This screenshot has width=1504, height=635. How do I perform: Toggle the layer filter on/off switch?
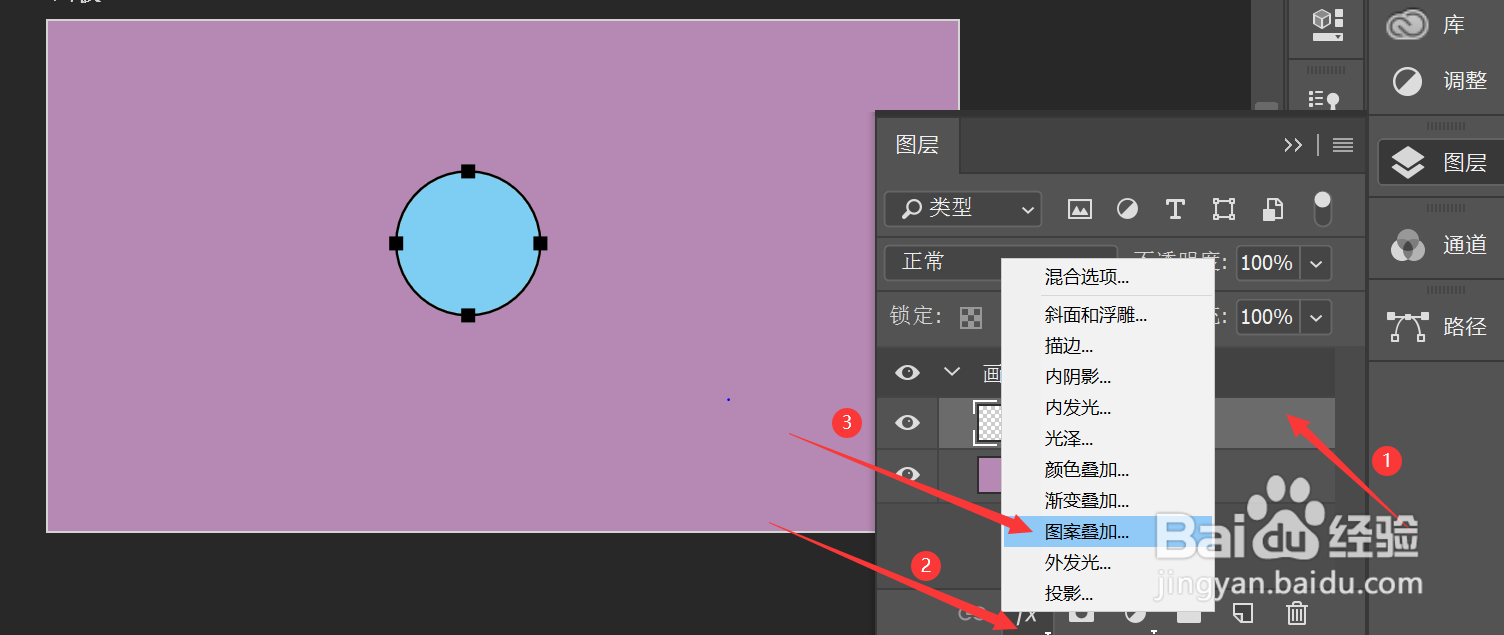[x=1322, y=209]
